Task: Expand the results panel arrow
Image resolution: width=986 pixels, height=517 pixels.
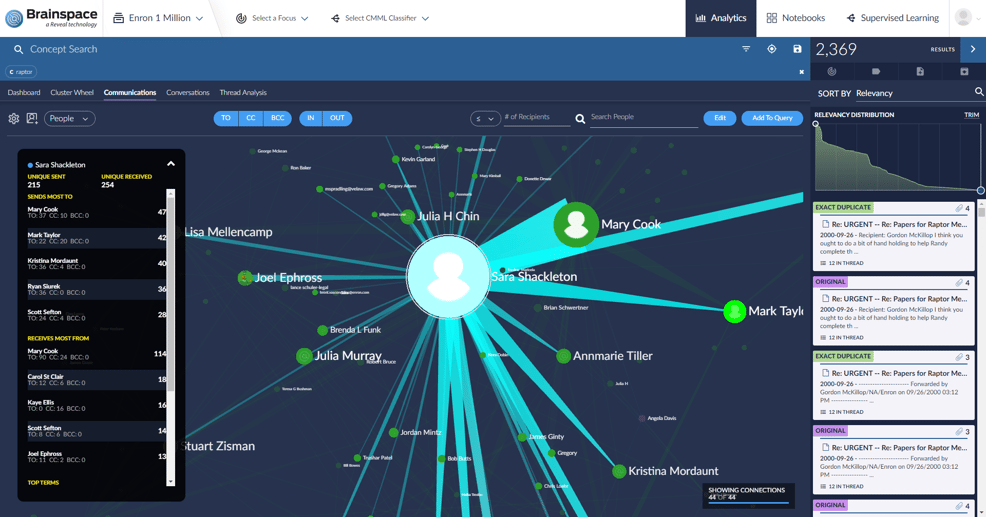Action: (973, 49)
